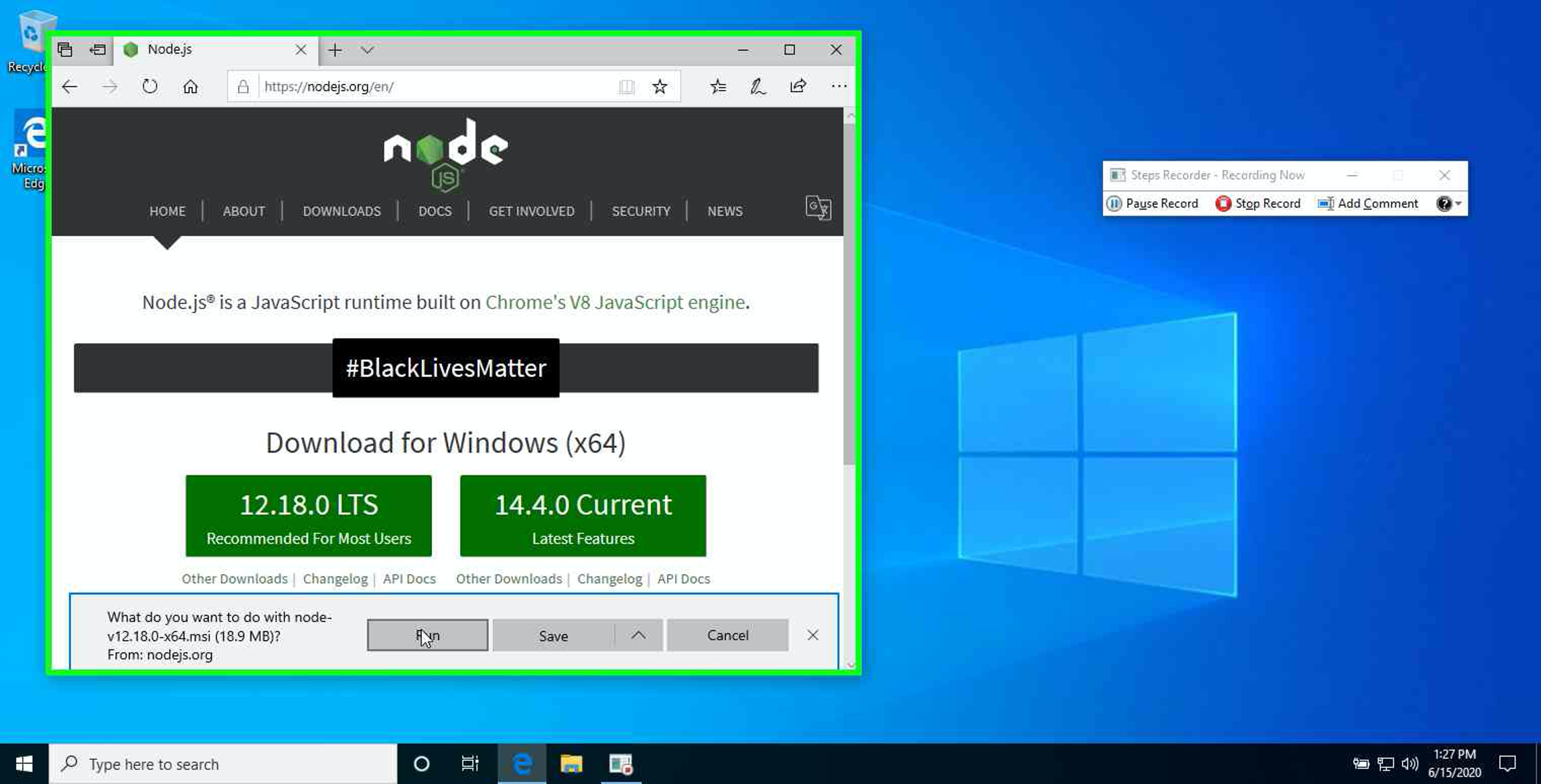Cancel the download prompt
The height and width of the screenshot is (784, 1541).
point(728,635)
